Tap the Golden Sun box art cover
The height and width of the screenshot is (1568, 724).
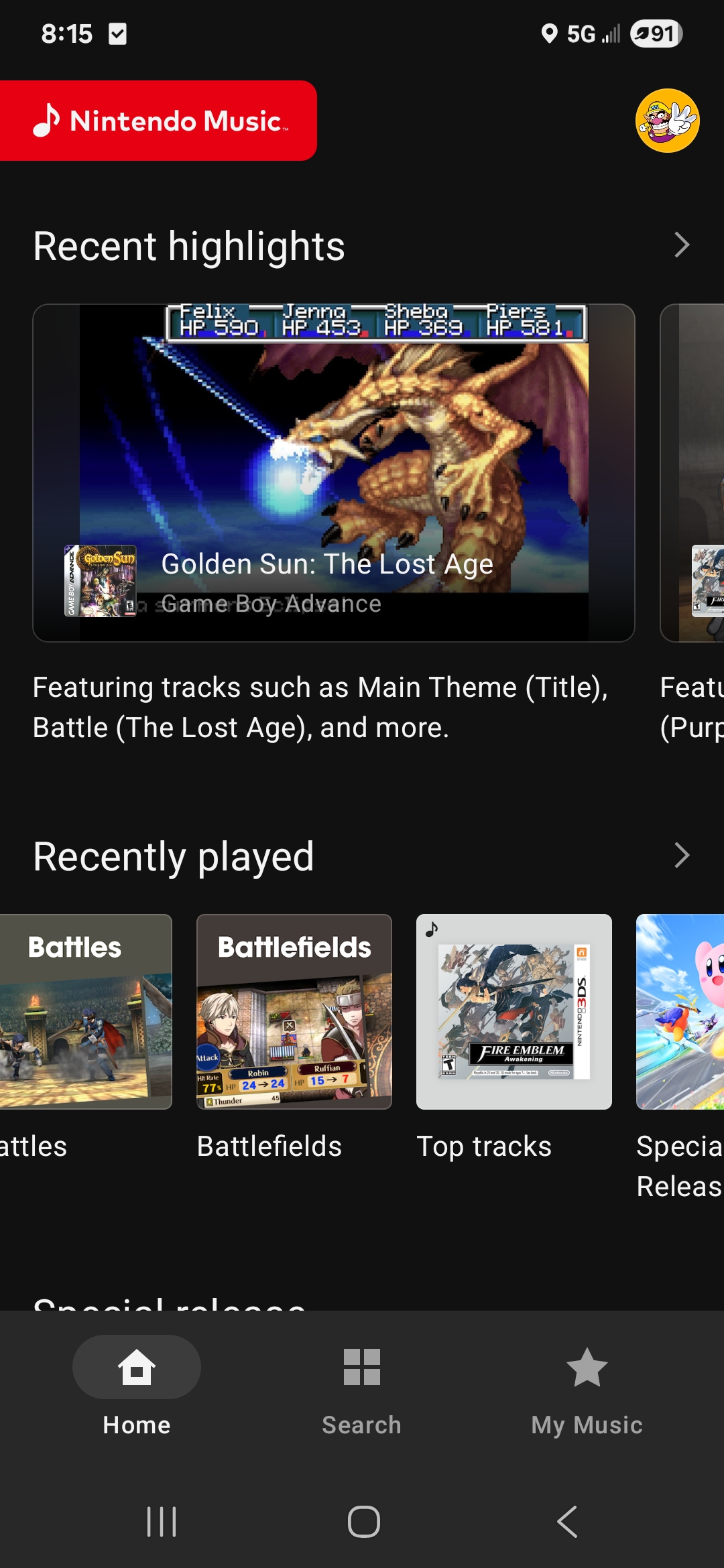click(101, 580)
